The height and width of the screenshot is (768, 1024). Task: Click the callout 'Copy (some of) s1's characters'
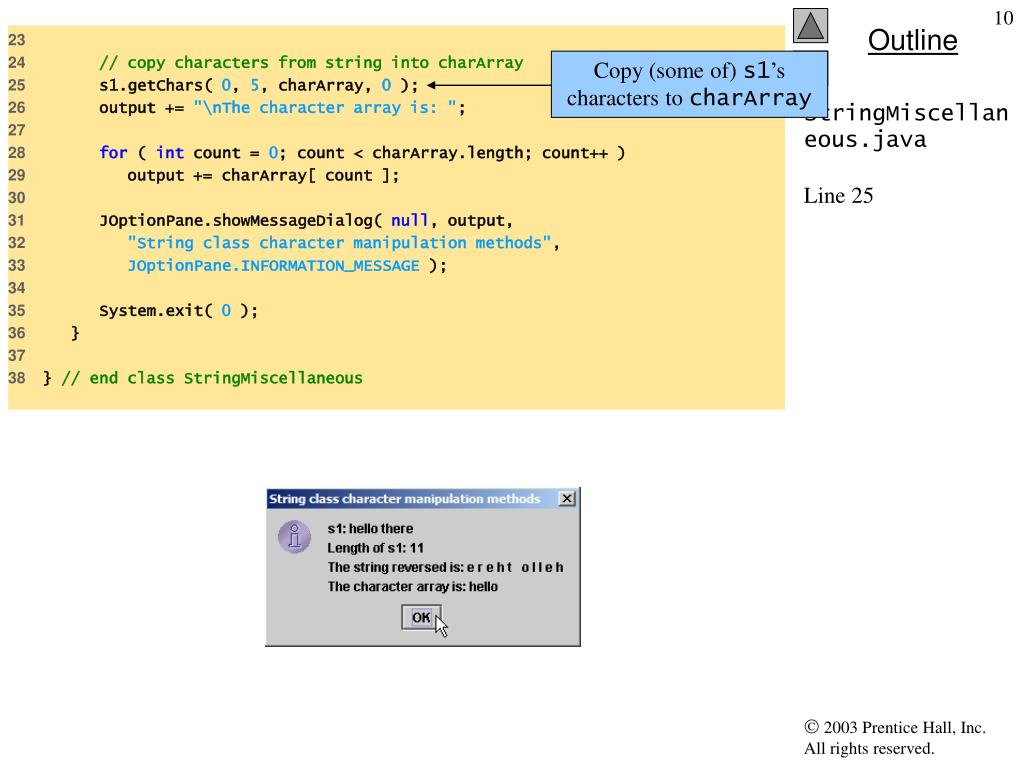(x=689, y=84)
